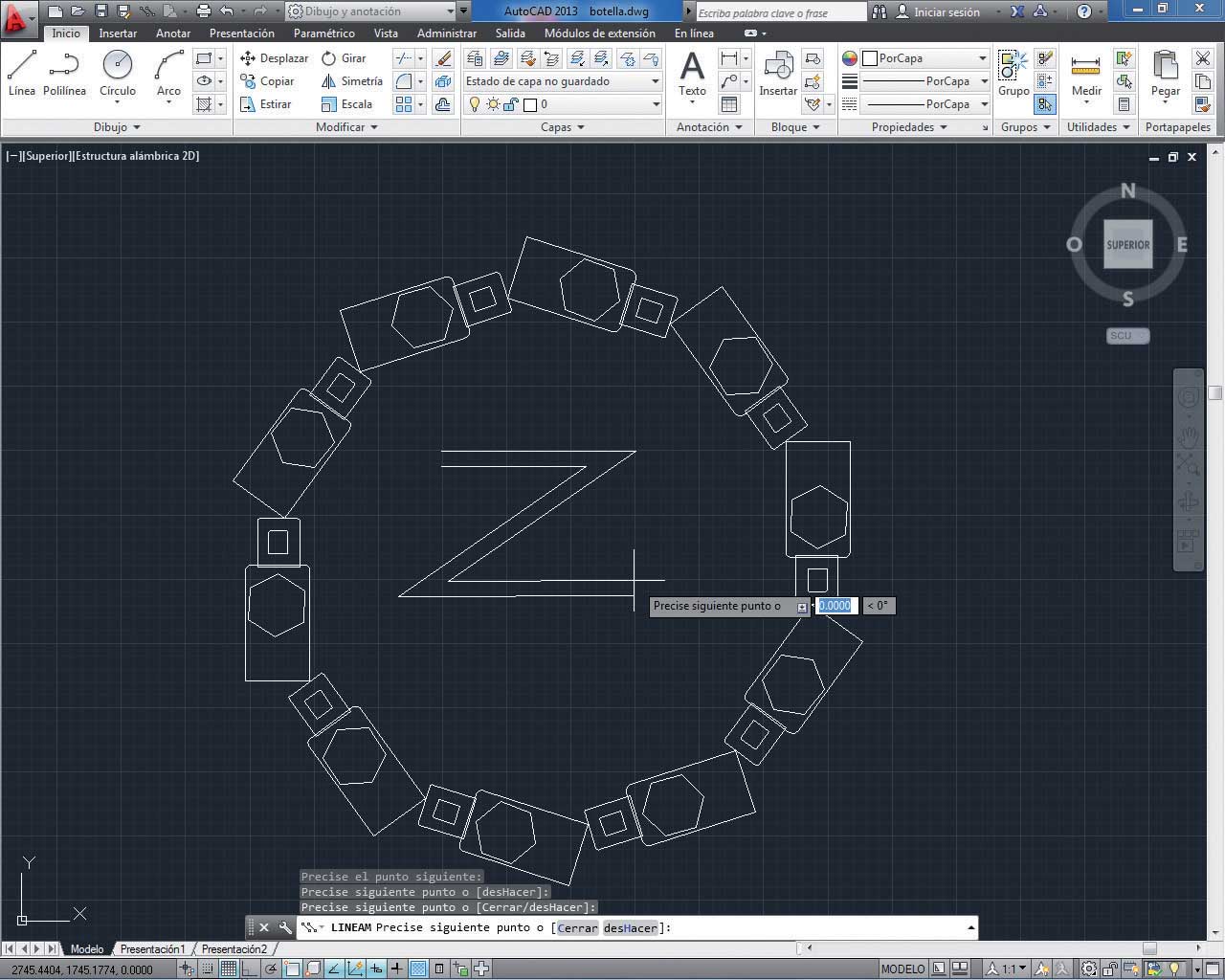Image resolution: width=1225 pixels, height=980 pixels.
Task: Click the Undo arrow in quick access toolbar
Action: [227, 11]
